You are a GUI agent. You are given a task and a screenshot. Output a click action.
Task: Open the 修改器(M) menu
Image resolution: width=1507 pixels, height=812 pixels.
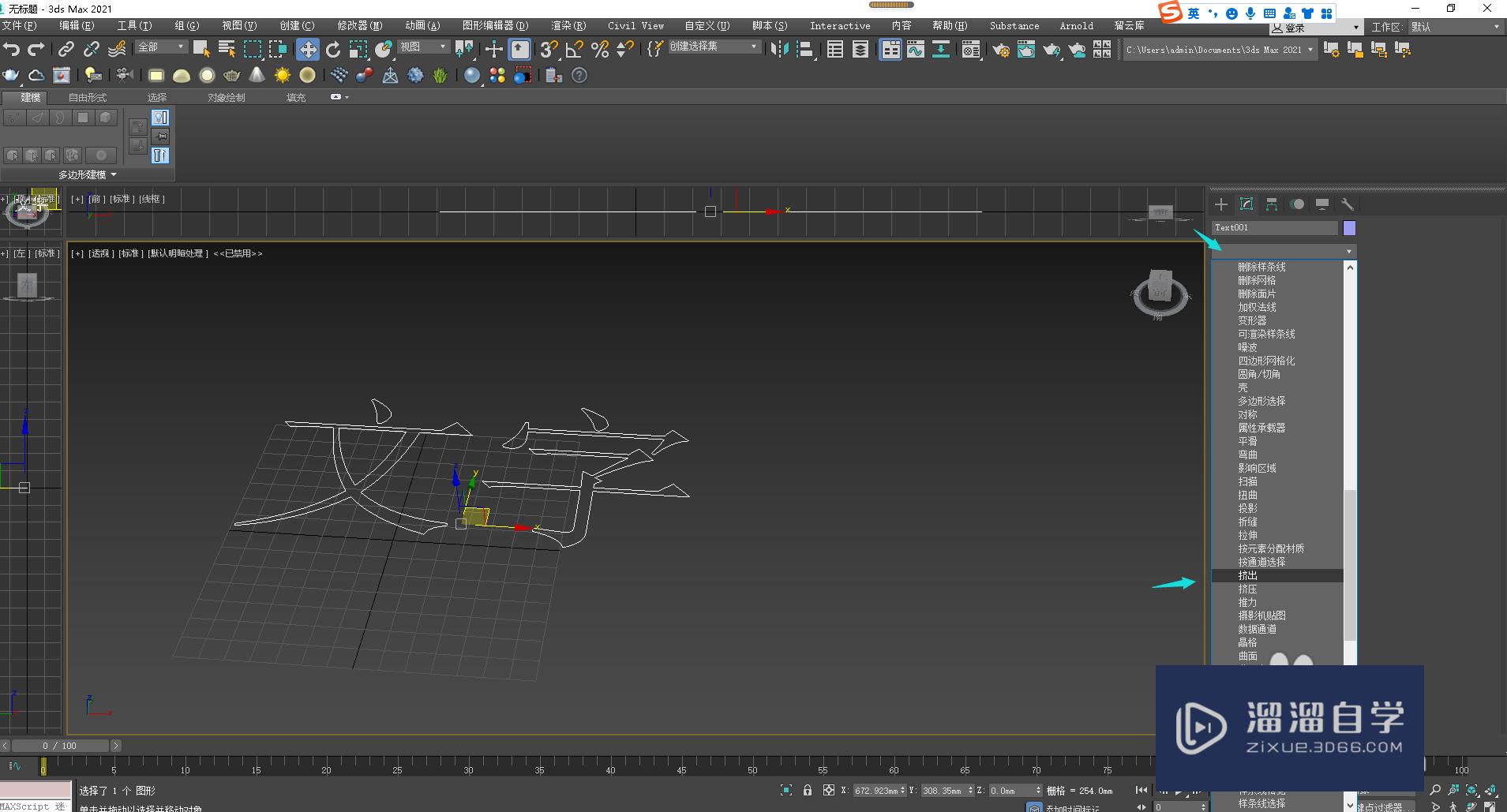pos(359,26)
